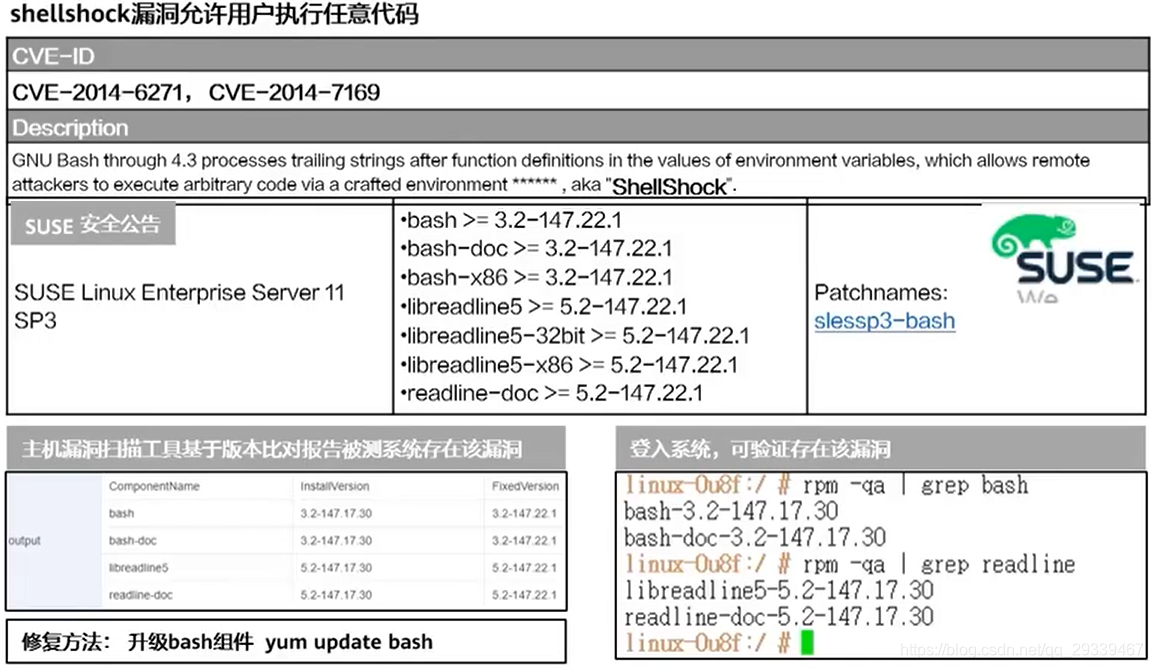Click the 'bash >= 3.2-147.22.1' bullet
Screen dimensions: 1153x668
[511, 220]
